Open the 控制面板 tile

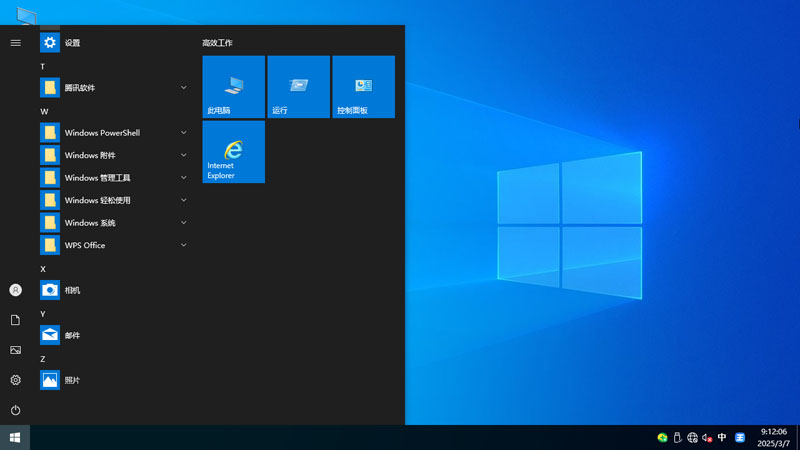coord(363,87)
